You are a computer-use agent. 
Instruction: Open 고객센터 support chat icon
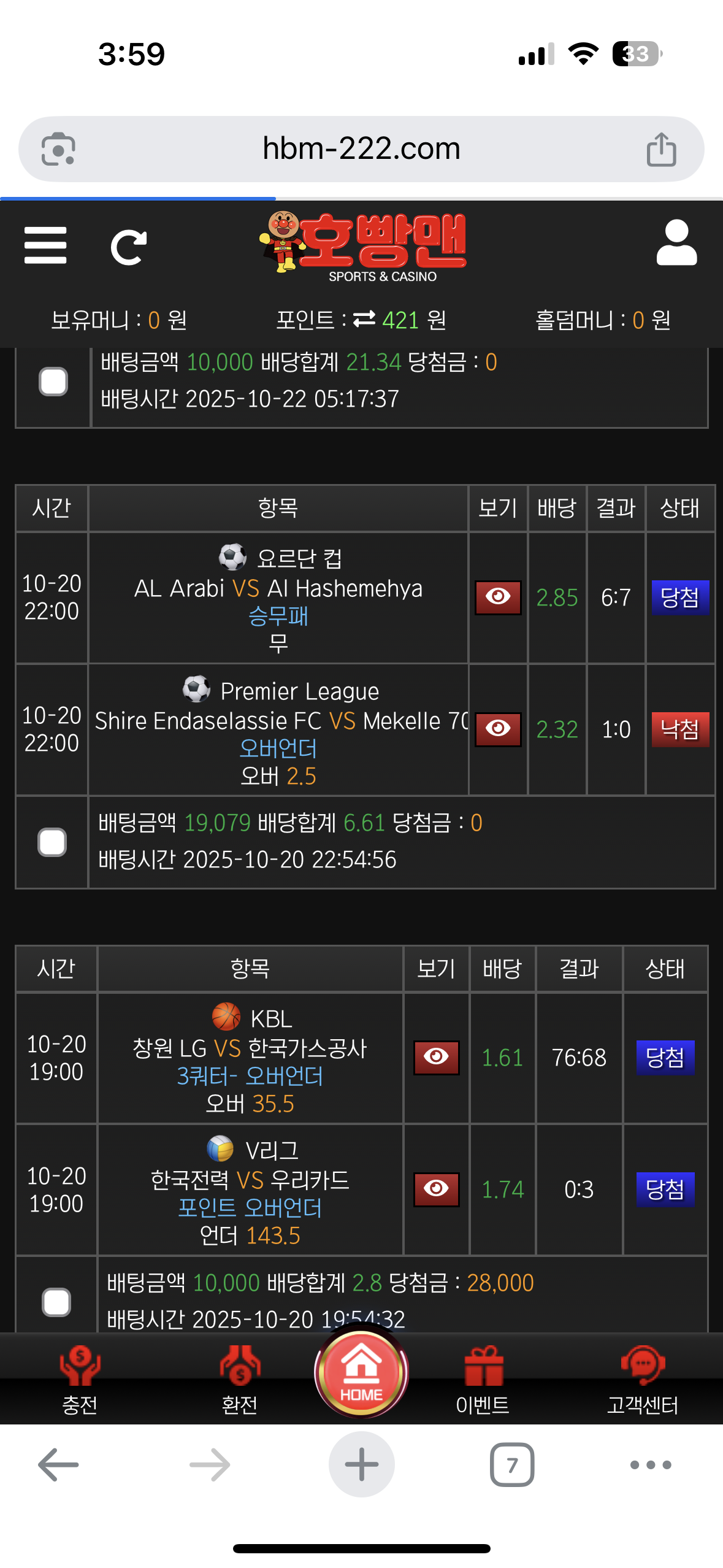[643, 1365]
